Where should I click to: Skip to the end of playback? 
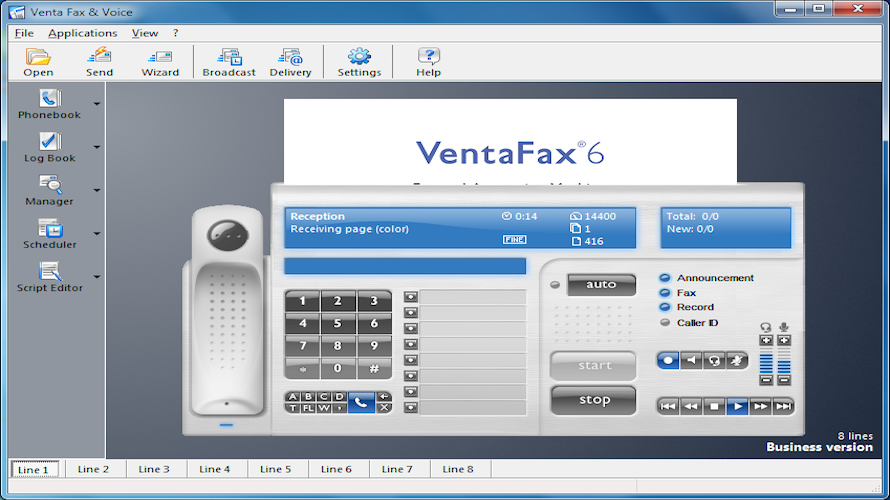783,406
